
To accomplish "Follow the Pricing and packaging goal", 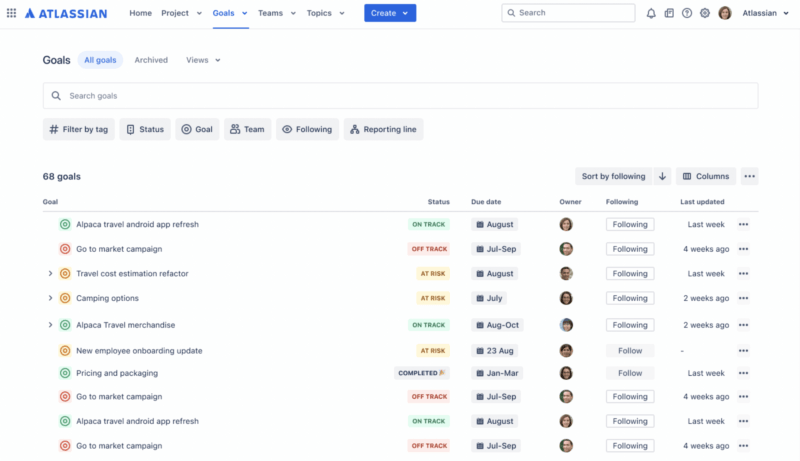I will point(630,373).
